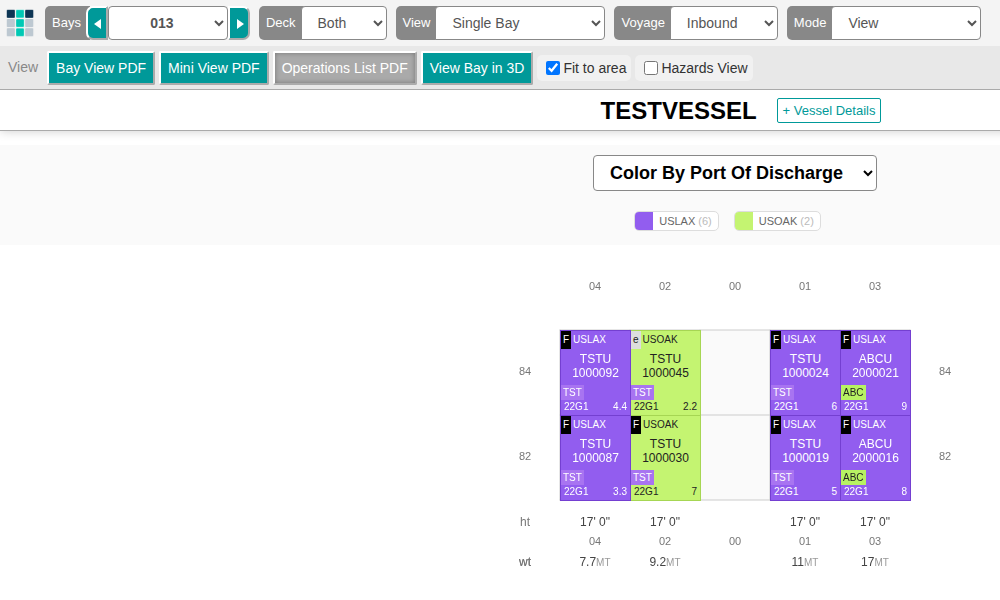The image size is (1000, 600).
Task: Click the USOAK green legend swatch
Action: [x=744, y=221]
